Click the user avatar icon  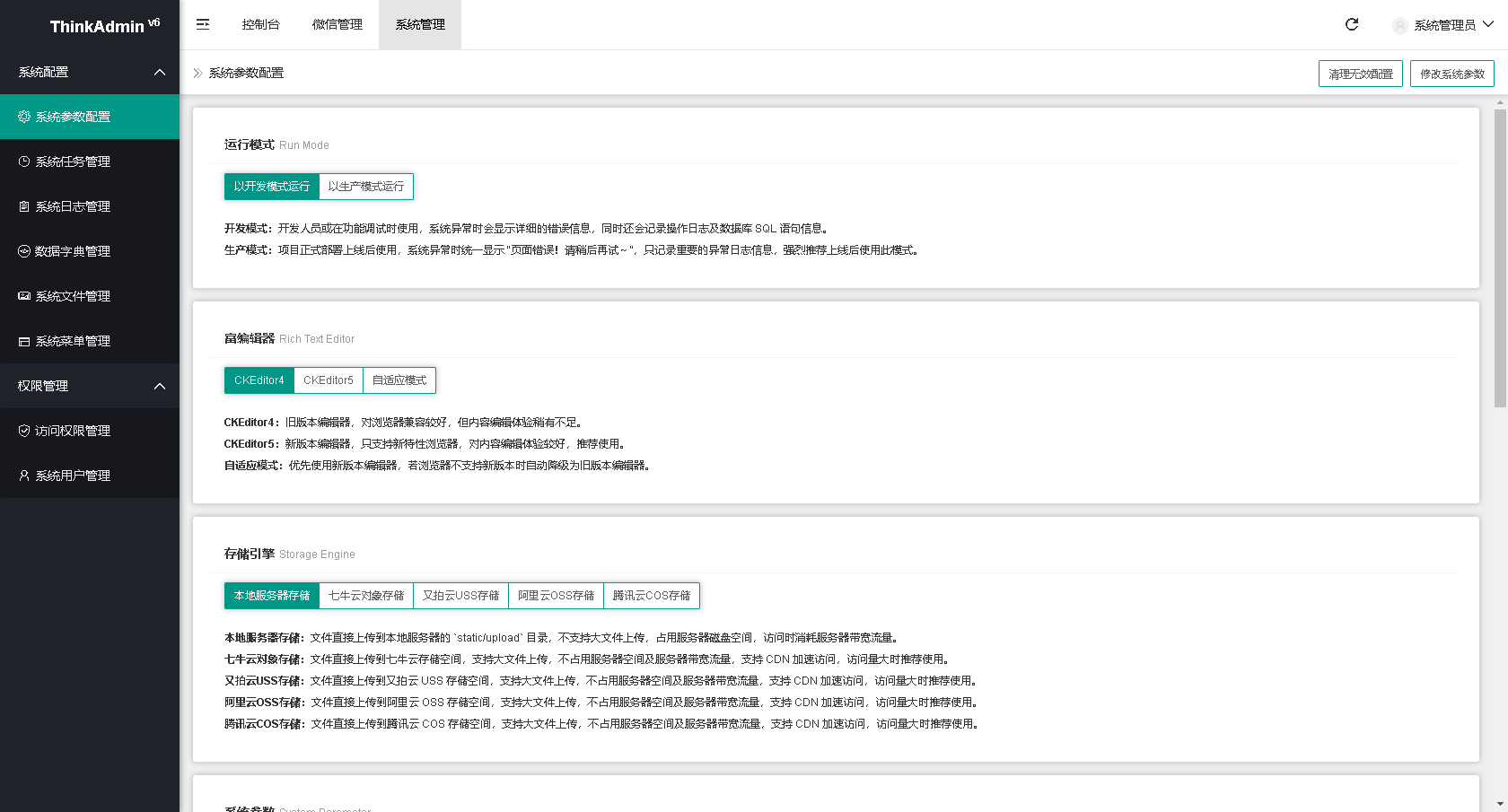[1399, 25]
